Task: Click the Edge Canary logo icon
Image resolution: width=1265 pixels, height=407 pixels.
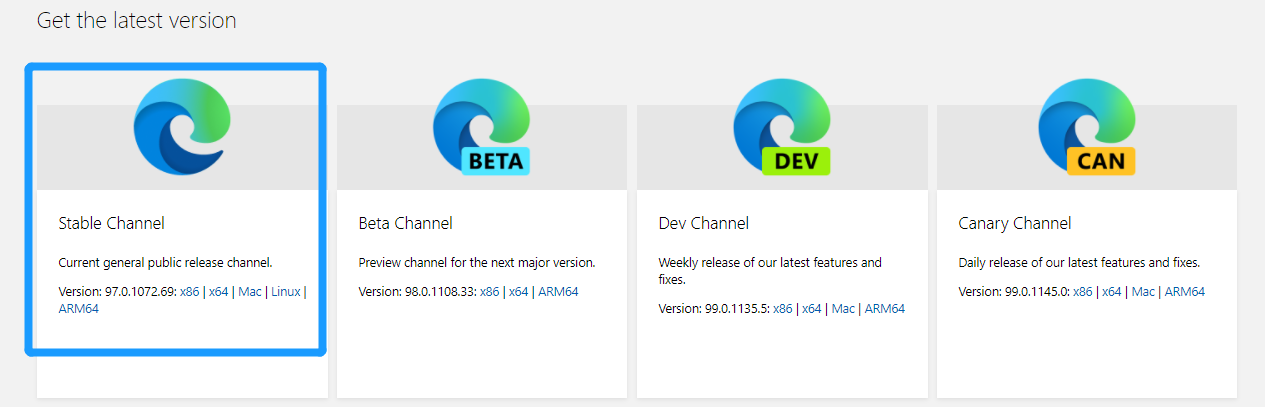Action: (x=1086, y=127)
